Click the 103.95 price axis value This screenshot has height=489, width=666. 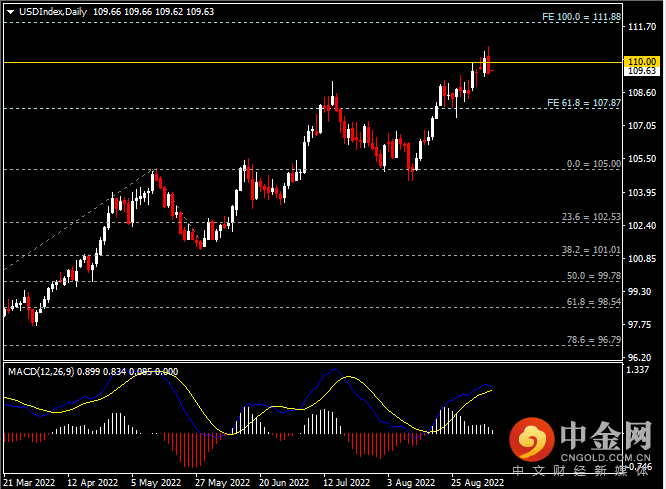[x=642, y=192]
